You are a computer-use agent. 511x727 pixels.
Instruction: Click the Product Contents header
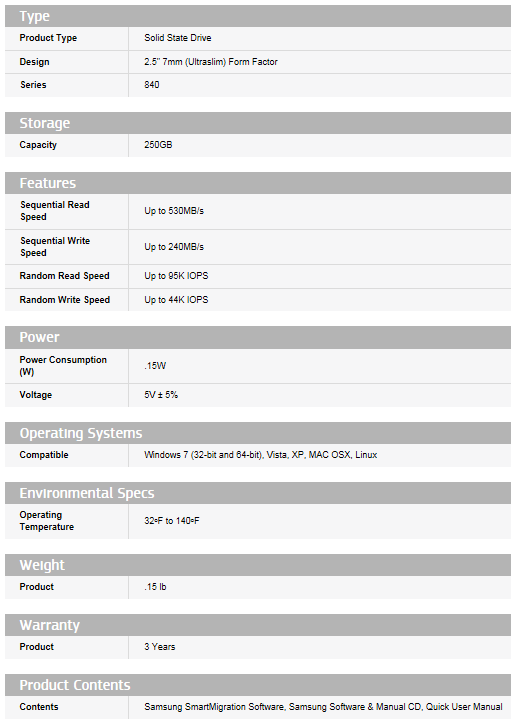(258, 685)
